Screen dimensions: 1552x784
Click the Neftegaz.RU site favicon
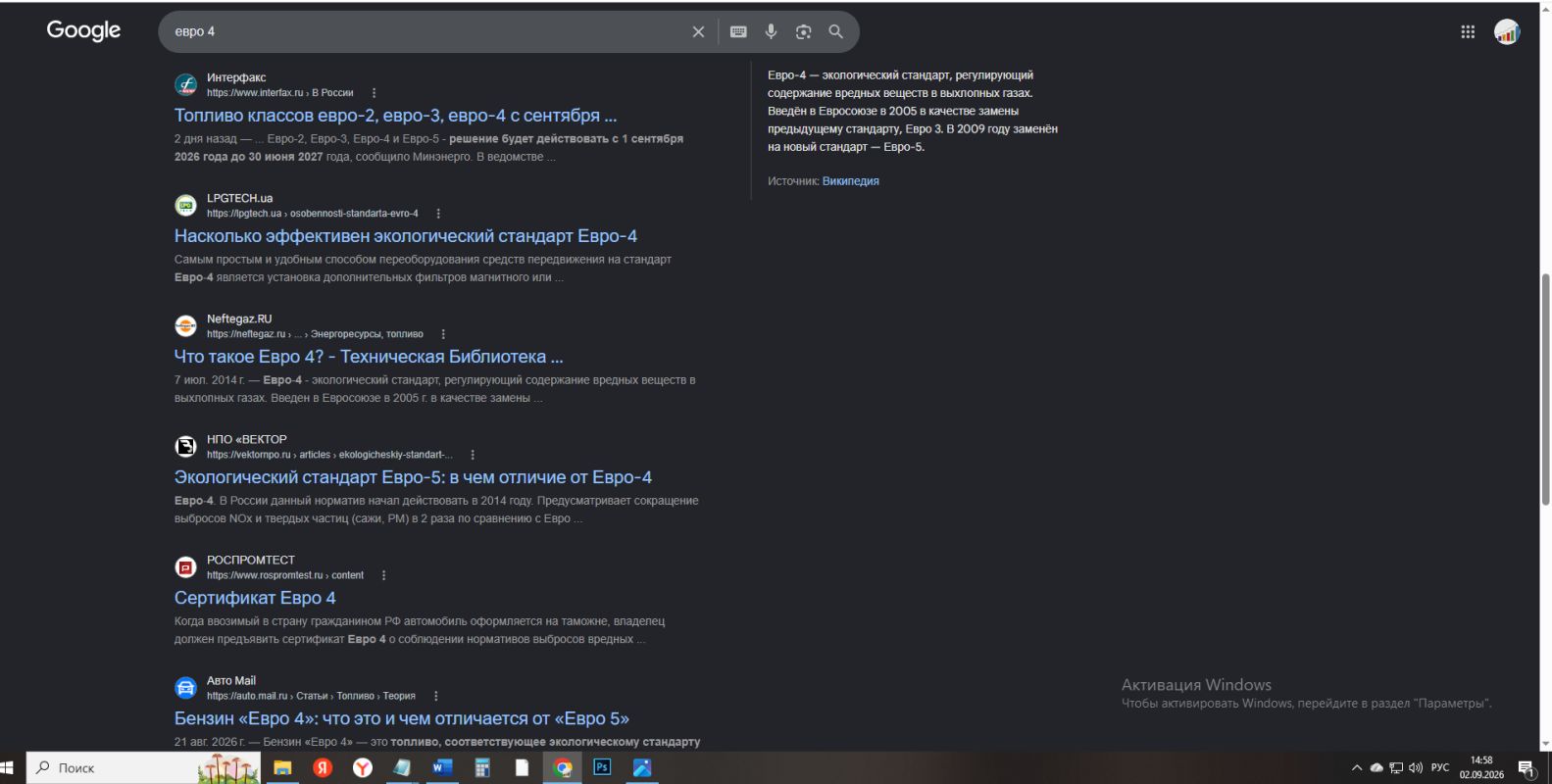(x=185, y=325)
